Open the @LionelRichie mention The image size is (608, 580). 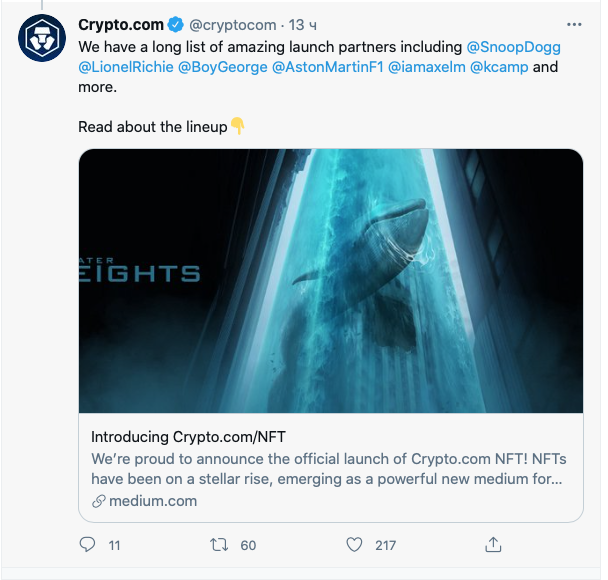pos(125,67)
